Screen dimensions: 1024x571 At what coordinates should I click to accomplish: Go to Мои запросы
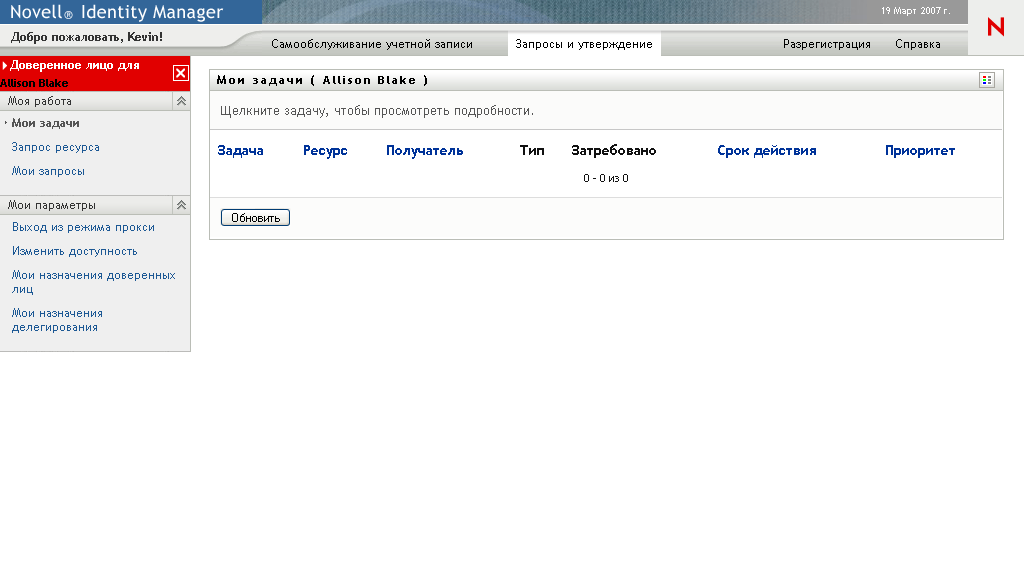pyautogui.click(x=48, y=171)
